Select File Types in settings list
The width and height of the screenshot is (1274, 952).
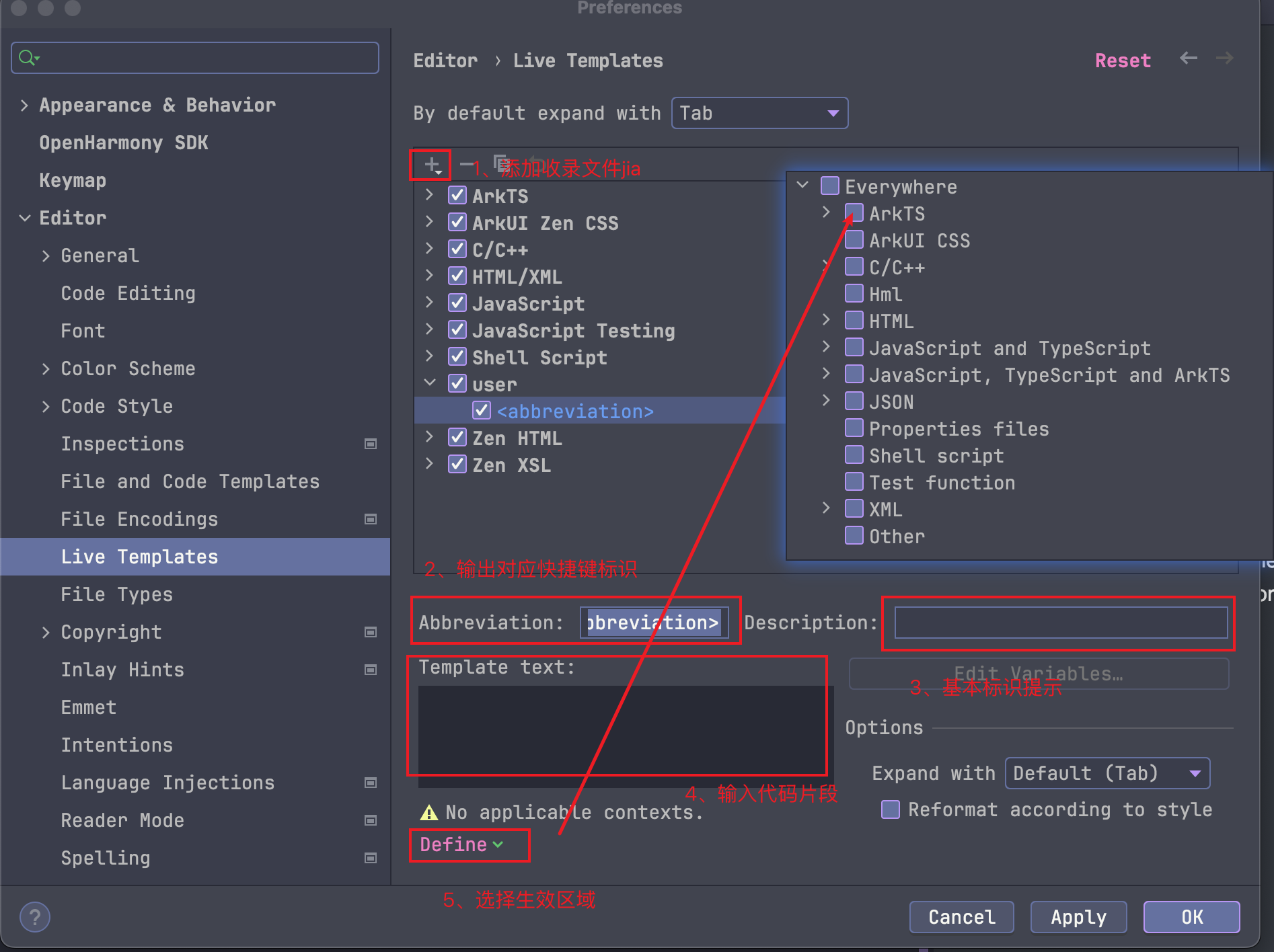coord(116,594)
